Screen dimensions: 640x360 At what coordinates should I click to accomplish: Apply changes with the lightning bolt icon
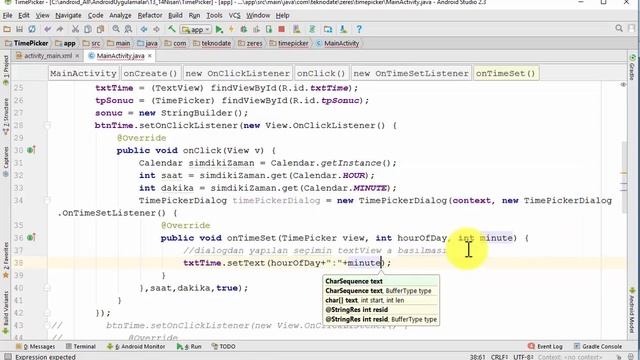coord(231,29)
